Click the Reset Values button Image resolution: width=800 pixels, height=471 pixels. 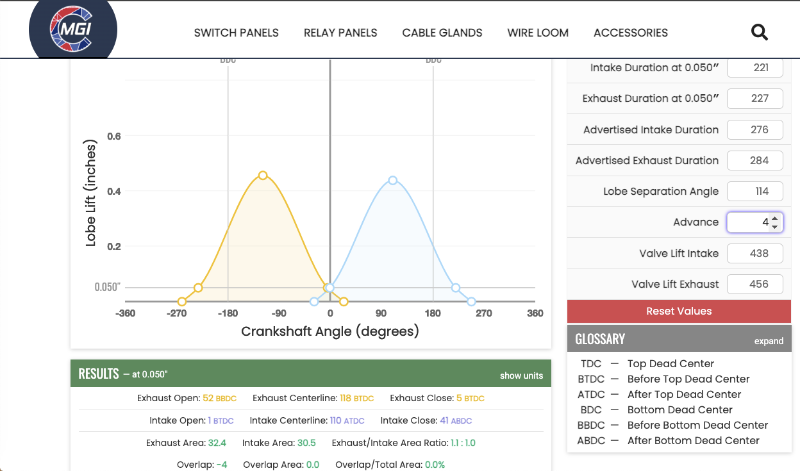pos(679,311)
